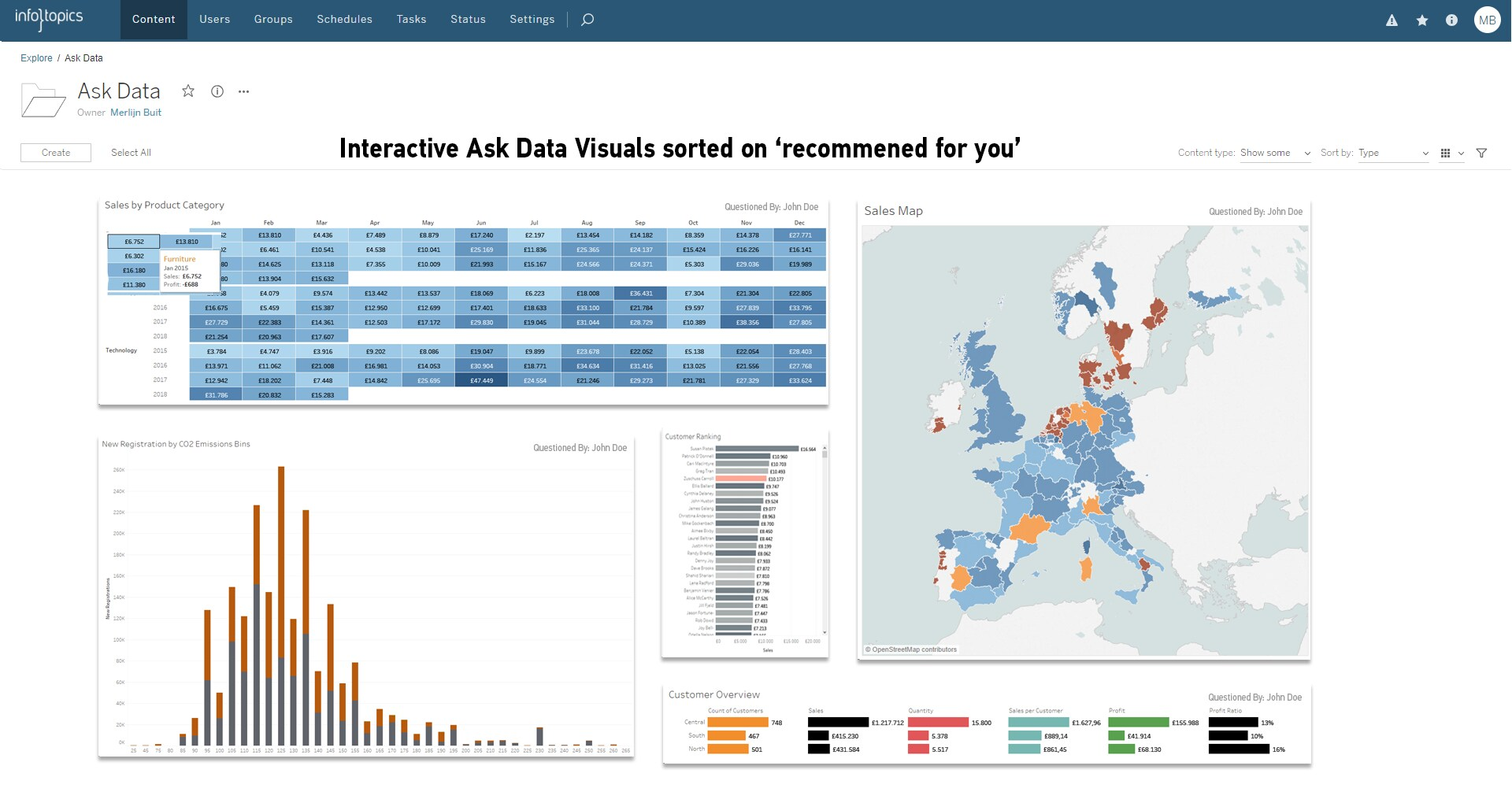Follow the Merlijn Buit owner link
Viewport: 1512px width, 803px height.
135,113
